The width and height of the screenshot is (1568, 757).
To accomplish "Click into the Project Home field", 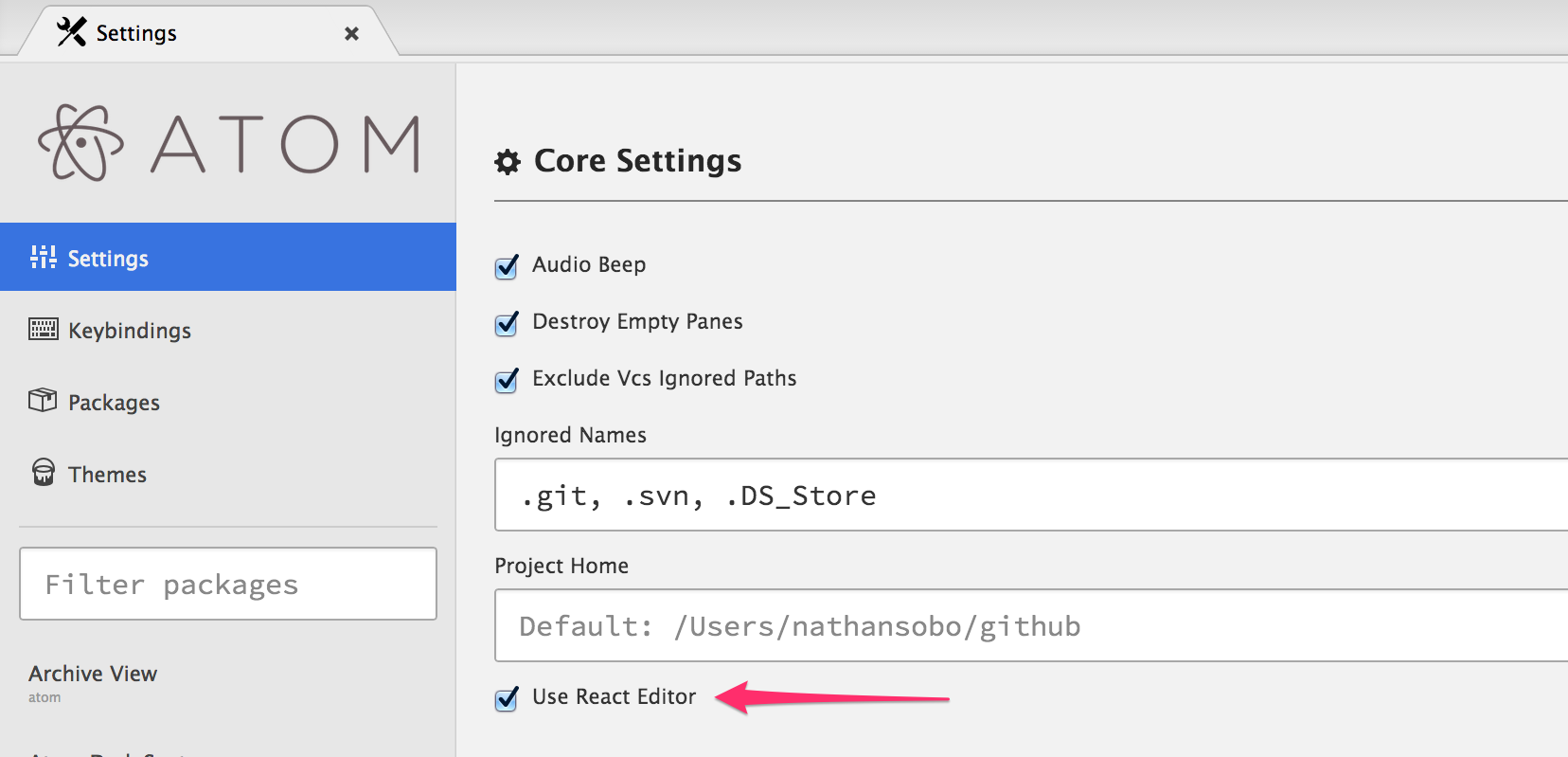I will click(x=1031, y=625).
